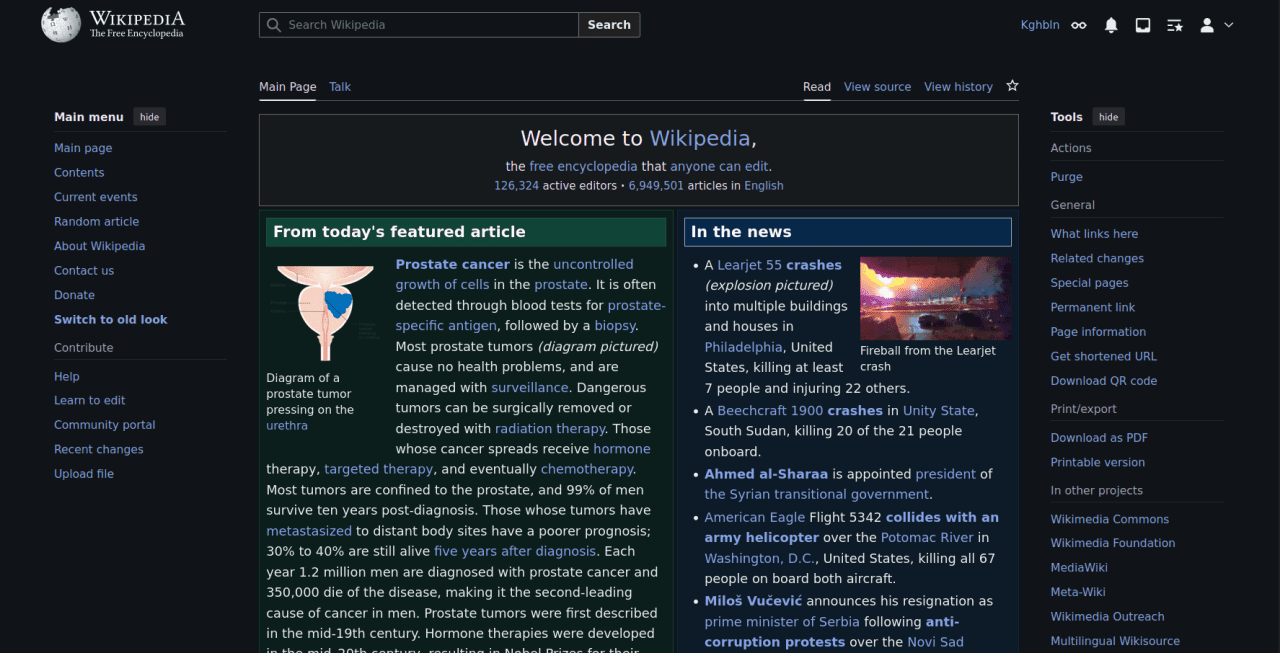
Task: Click Switch to old look
Action: tap(110, 320)
